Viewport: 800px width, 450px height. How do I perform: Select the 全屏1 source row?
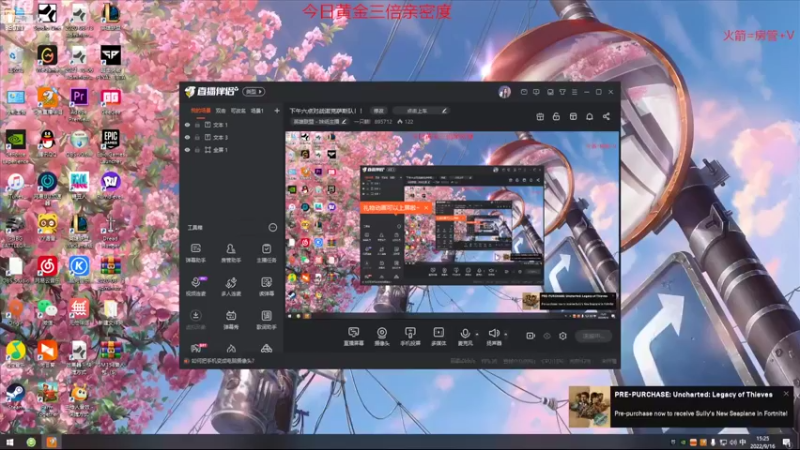pos(232,150)
